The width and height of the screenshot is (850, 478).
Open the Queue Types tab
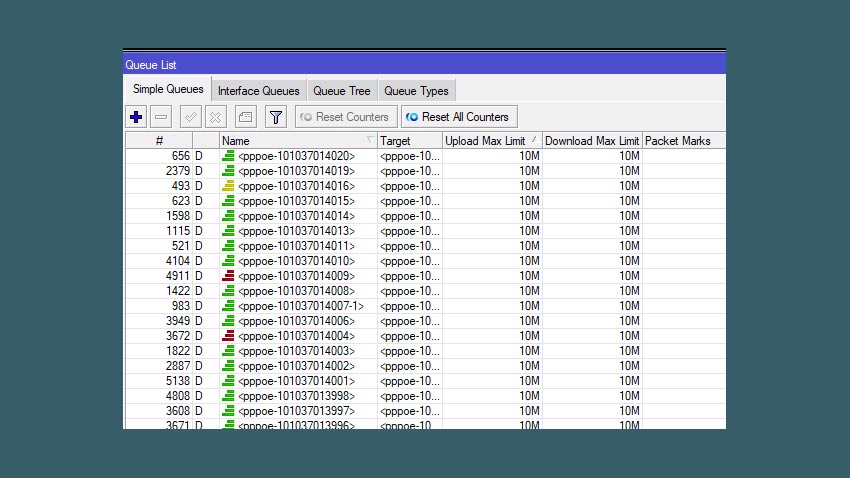416,91
